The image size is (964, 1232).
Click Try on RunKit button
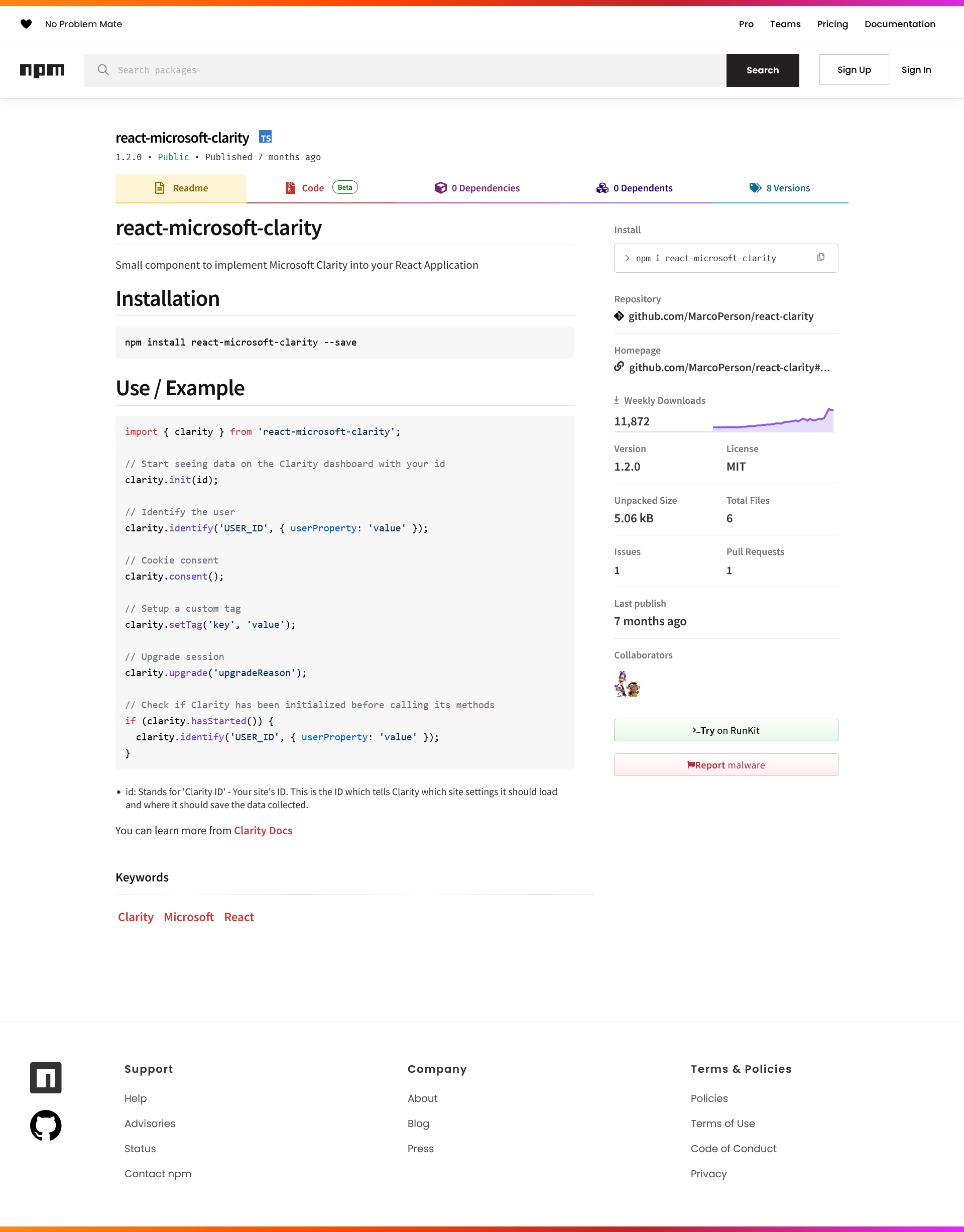point(726,730)
